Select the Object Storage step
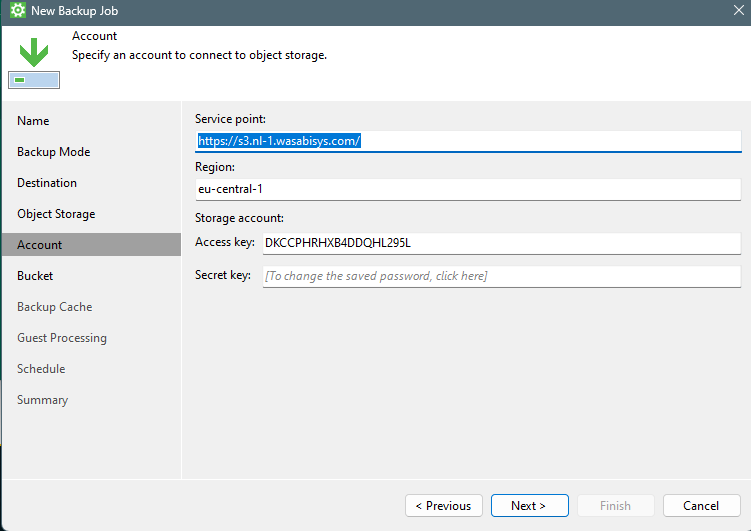This screenshot has height=531, width=751. coord(56,214)
